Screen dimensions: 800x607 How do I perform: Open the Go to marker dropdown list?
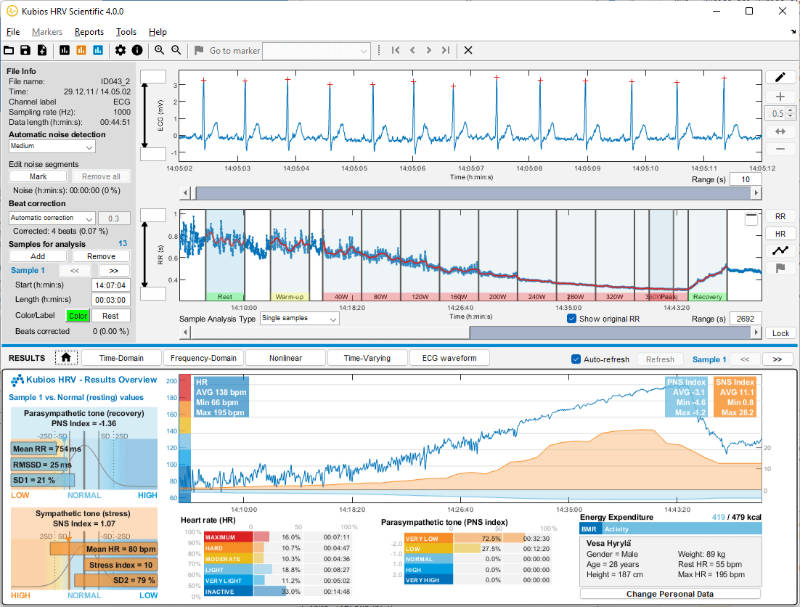pyautogui.click(x=316, y=50)
